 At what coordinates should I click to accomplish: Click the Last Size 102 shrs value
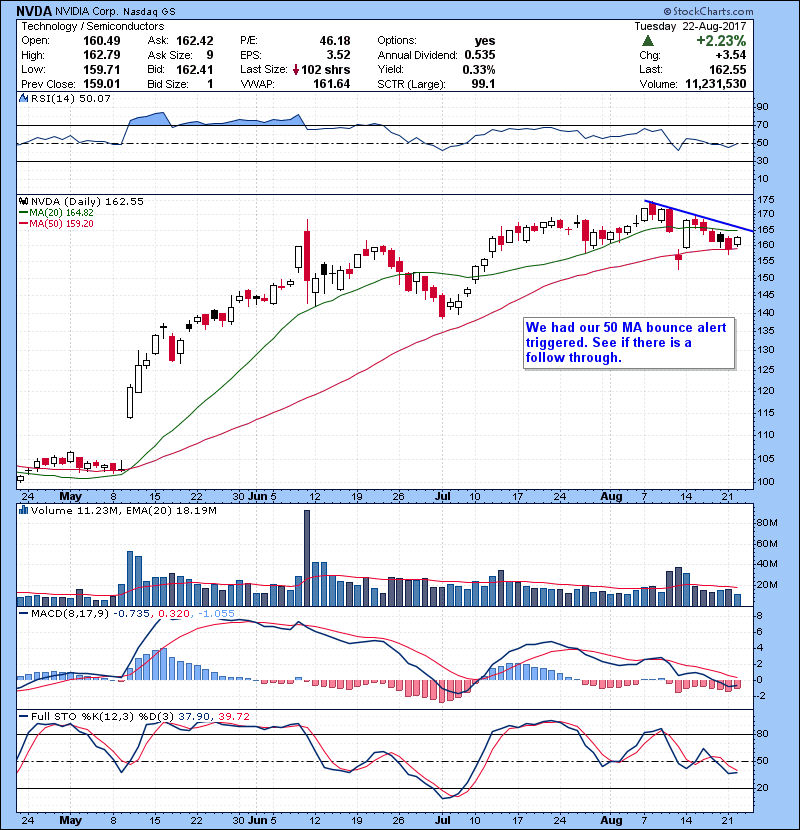tap(326, 70)
